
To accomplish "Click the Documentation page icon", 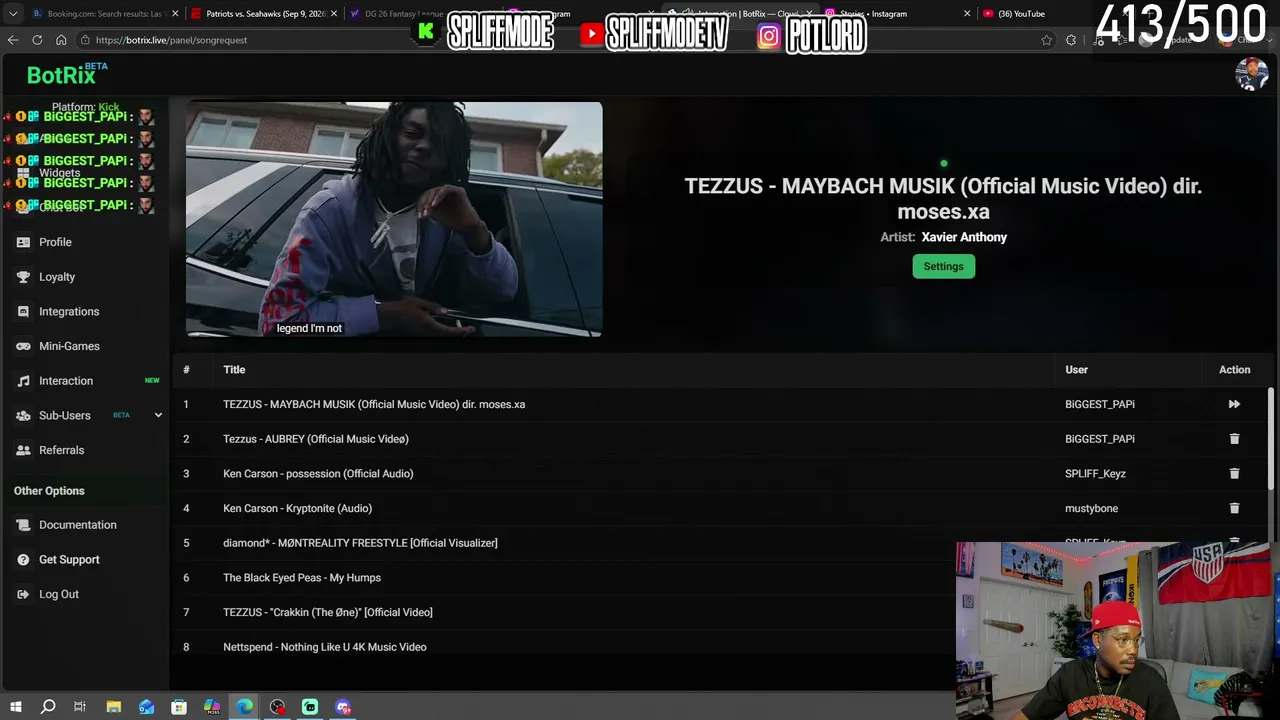I will 23,525.
